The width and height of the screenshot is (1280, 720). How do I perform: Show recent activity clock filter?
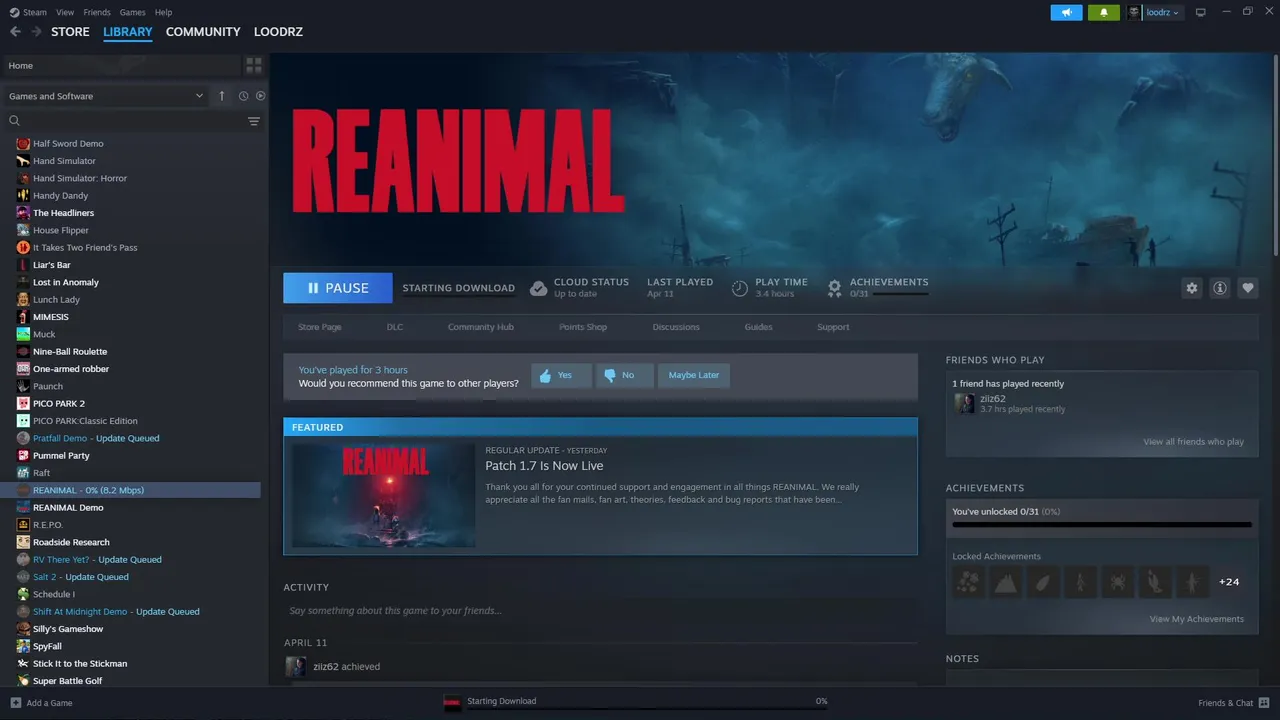tap(243, 96)
